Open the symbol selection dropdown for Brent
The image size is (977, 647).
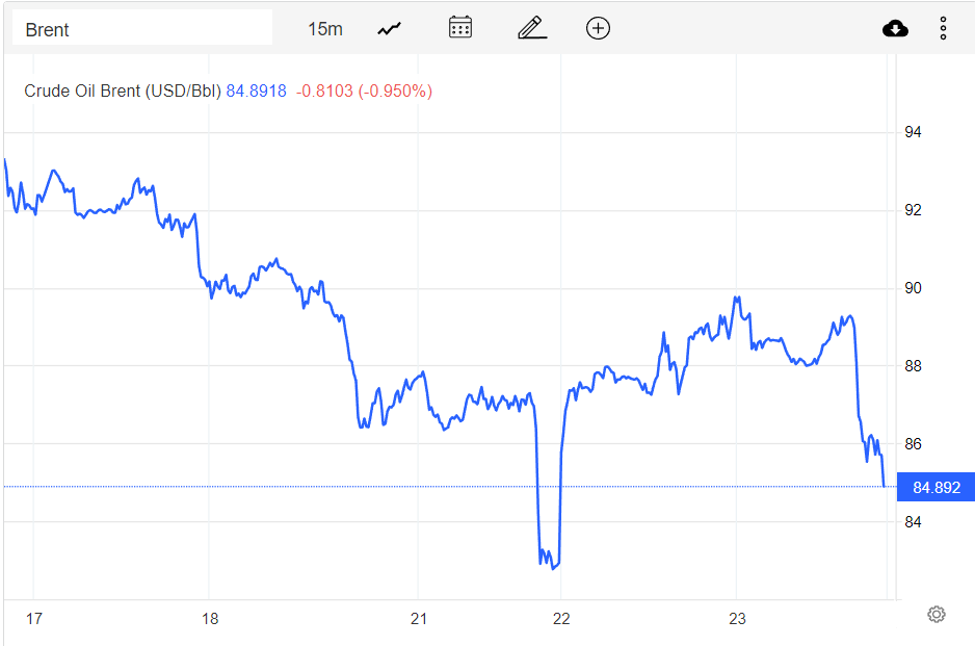140,28
